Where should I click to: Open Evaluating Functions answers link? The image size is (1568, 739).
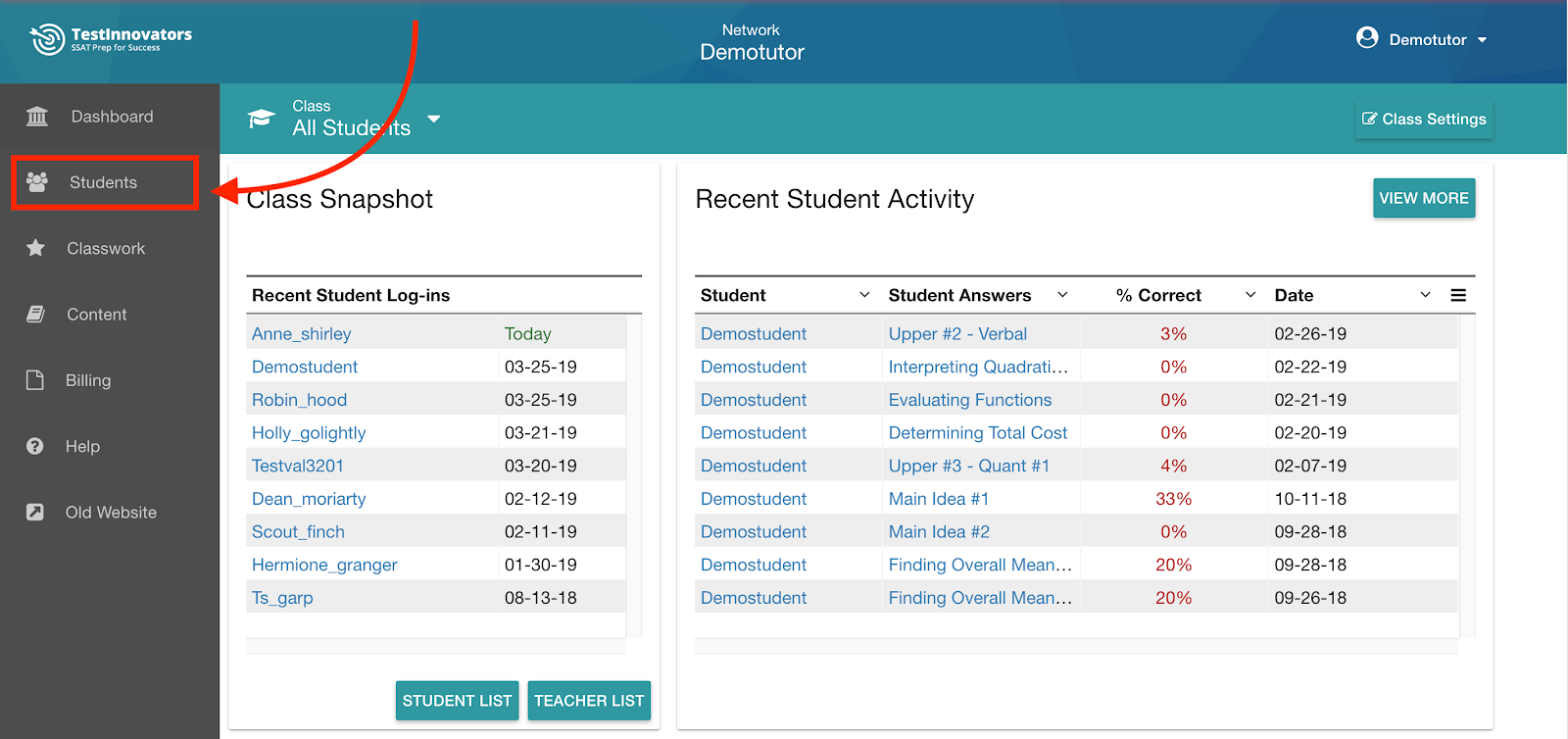click(970, 400)
